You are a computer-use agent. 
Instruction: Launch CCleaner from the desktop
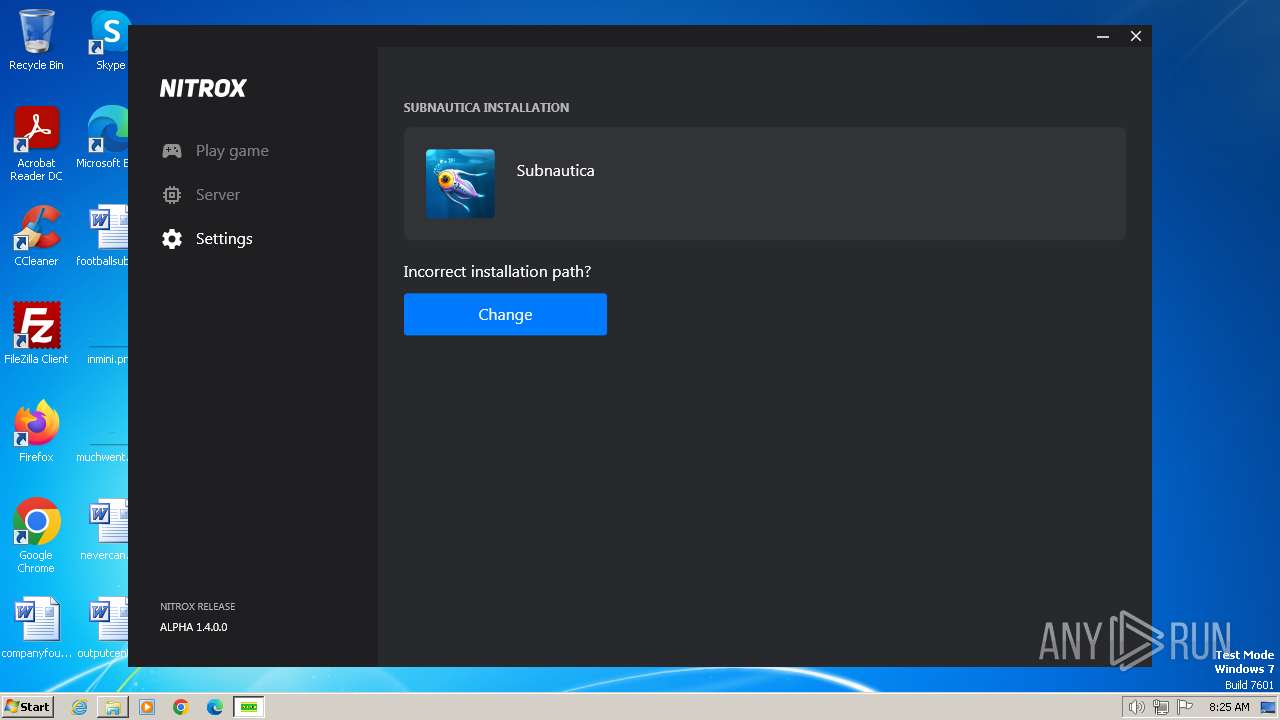coord(36,236)
